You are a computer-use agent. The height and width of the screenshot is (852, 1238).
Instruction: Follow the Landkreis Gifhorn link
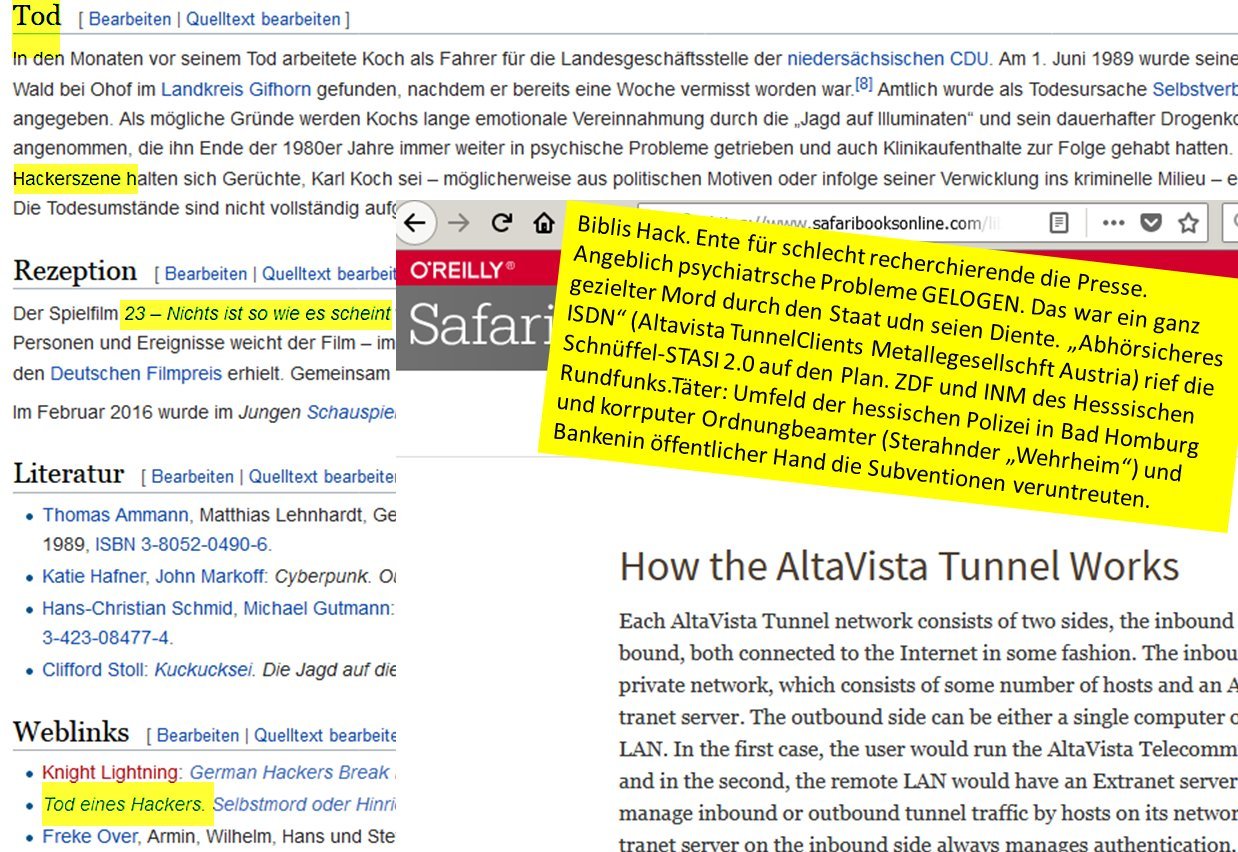[237, 90]
